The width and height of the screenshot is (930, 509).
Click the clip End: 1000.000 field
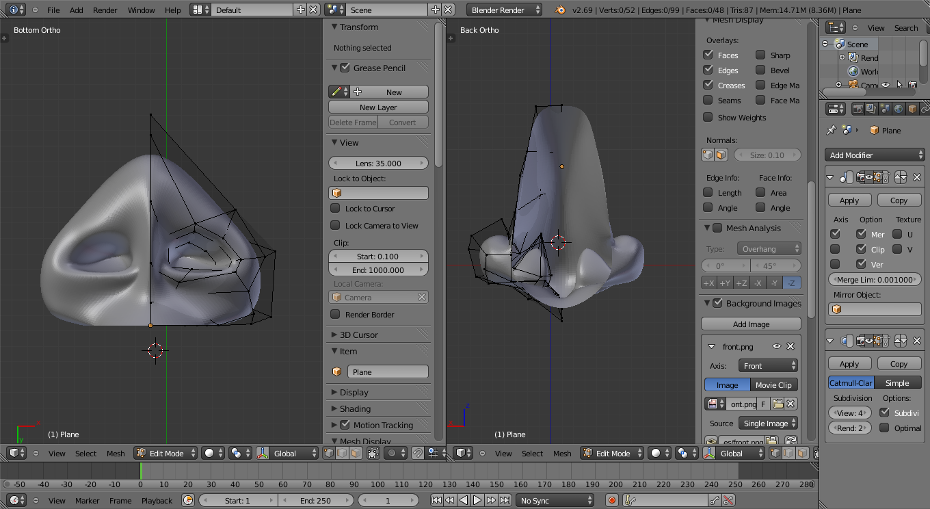click(x=378, y=270)
